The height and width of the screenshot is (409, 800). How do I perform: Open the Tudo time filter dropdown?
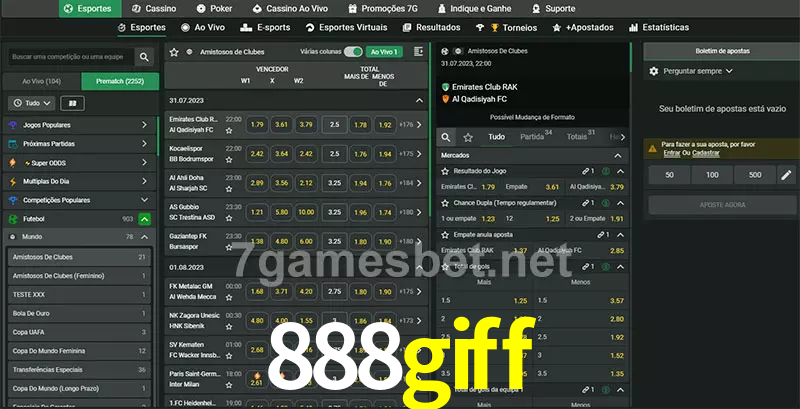(x=32, y=104)
